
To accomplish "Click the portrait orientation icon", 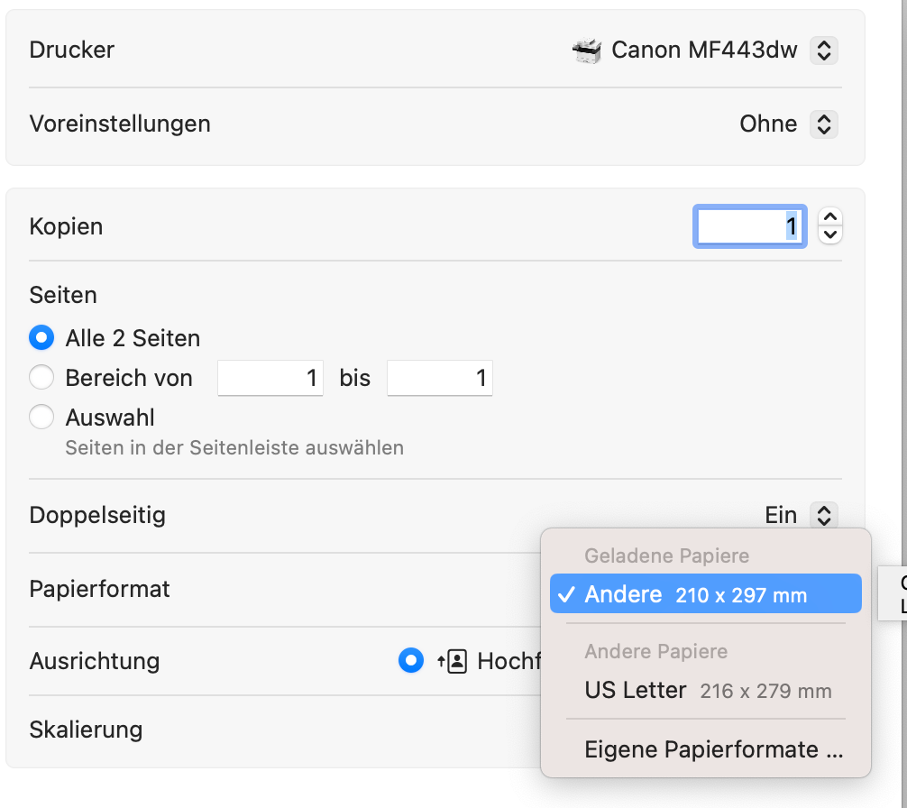I will pyautogui.click(x=452, y=661).
